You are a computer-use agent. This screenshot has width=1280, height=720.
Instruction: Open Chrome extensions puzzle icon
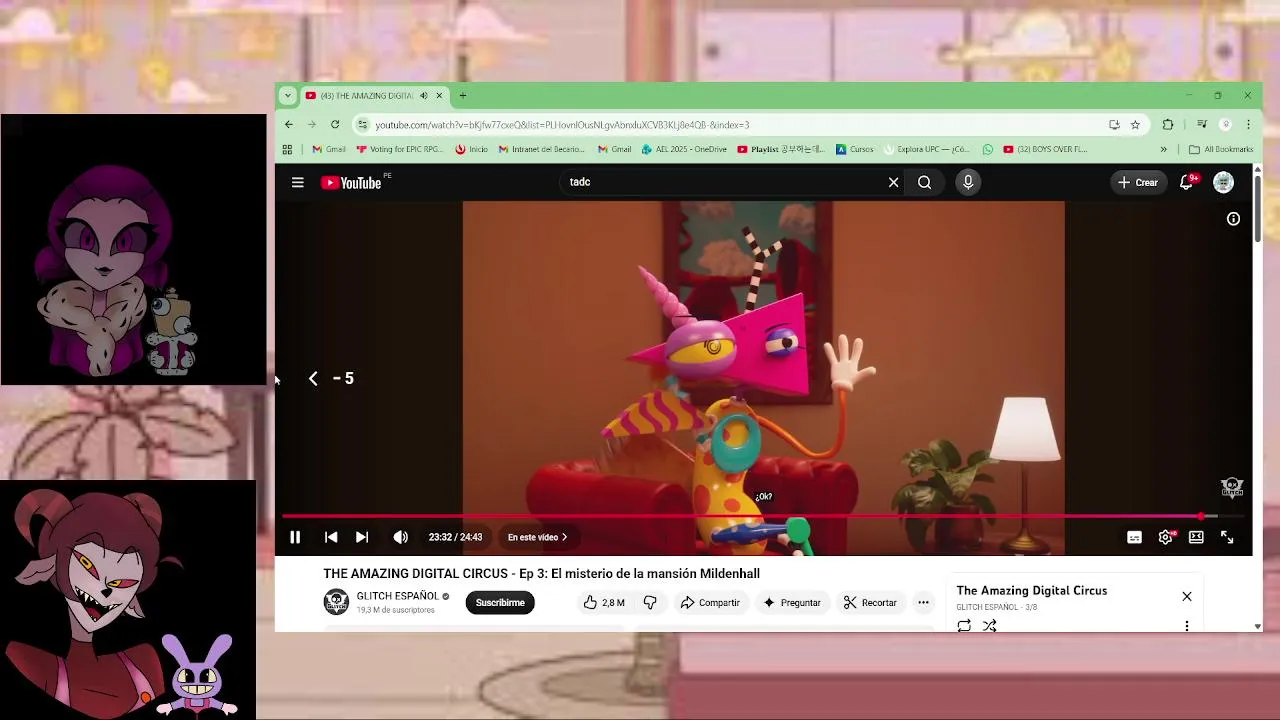1167,125
